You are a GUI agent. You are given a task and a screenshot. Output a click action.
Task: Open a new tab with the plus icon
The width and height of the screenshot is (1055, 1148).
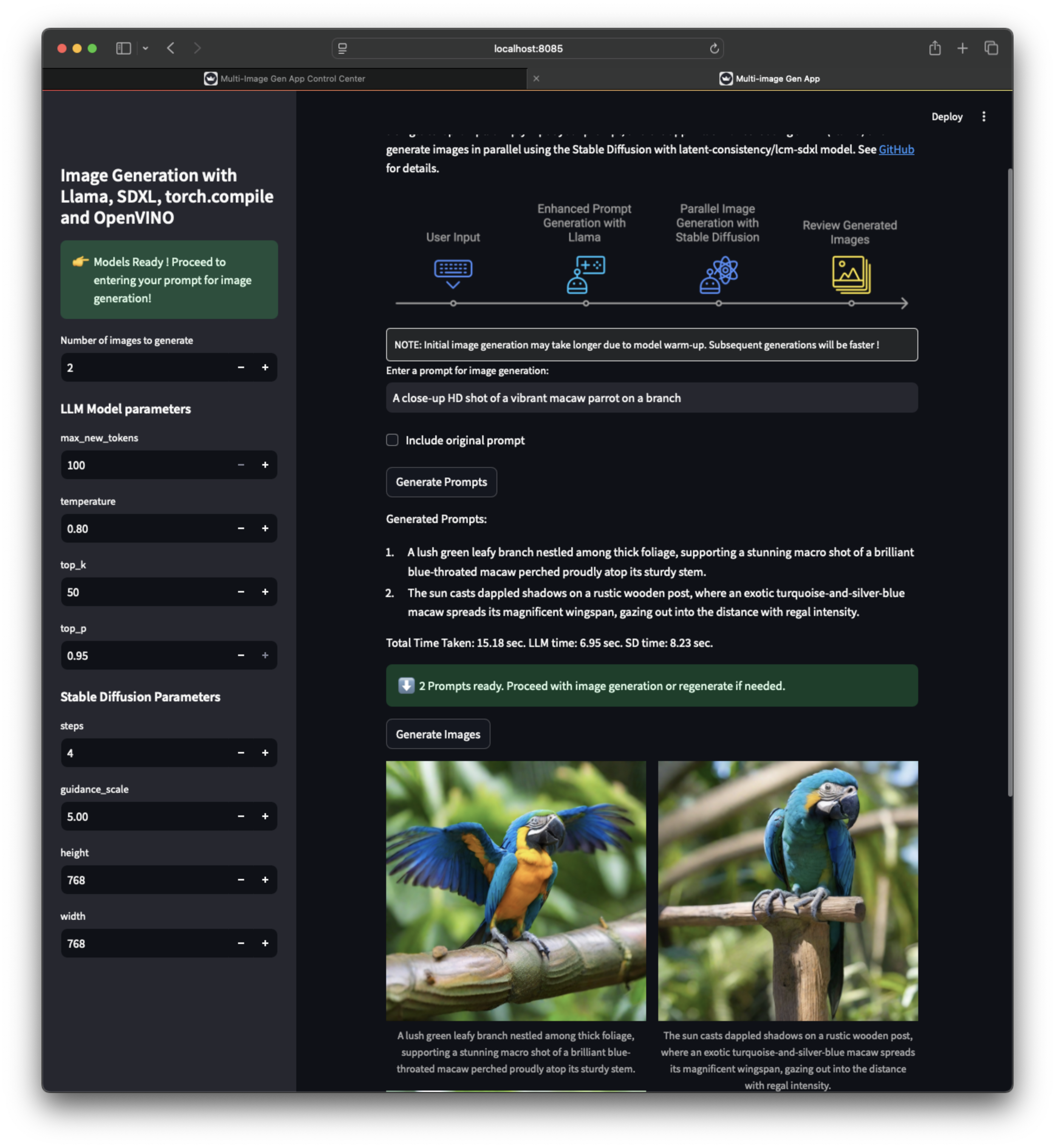tap(962, 48)
